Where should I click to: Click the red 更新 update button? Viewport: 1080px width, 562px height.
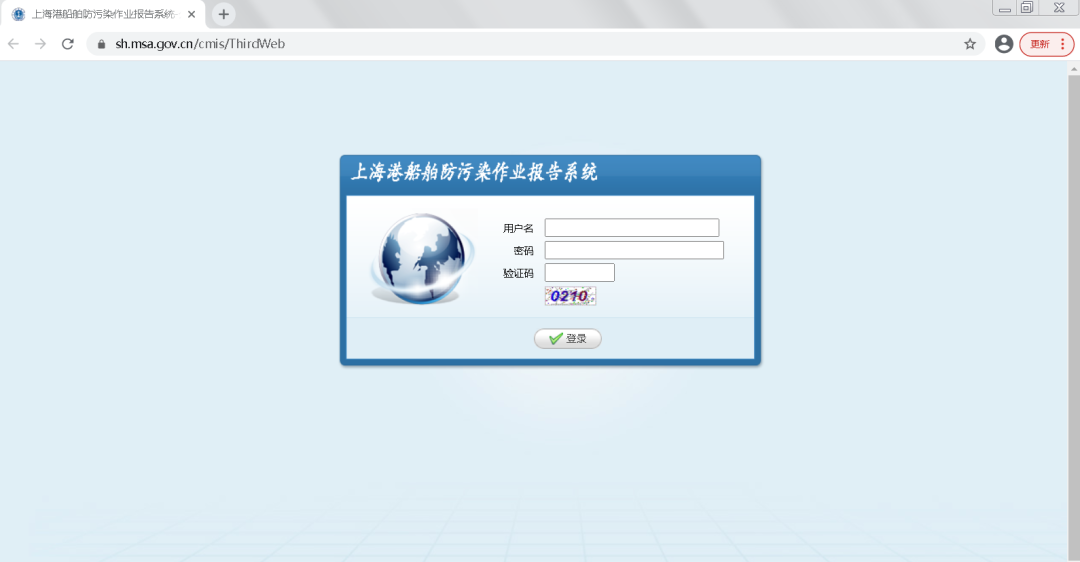(1039, 44)
